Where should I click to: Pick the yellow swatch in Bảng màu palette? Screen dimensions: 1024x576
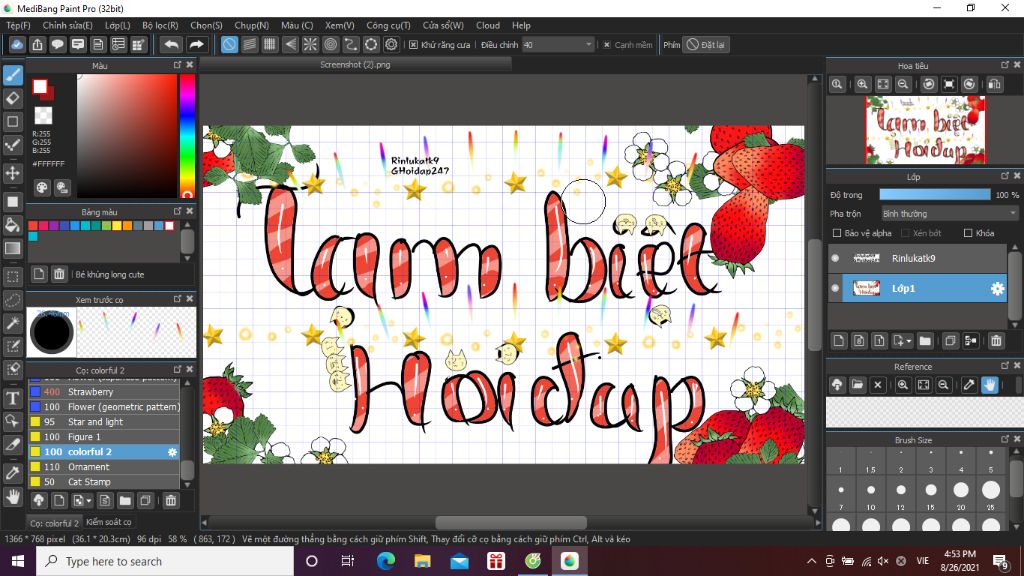(117, 226)
